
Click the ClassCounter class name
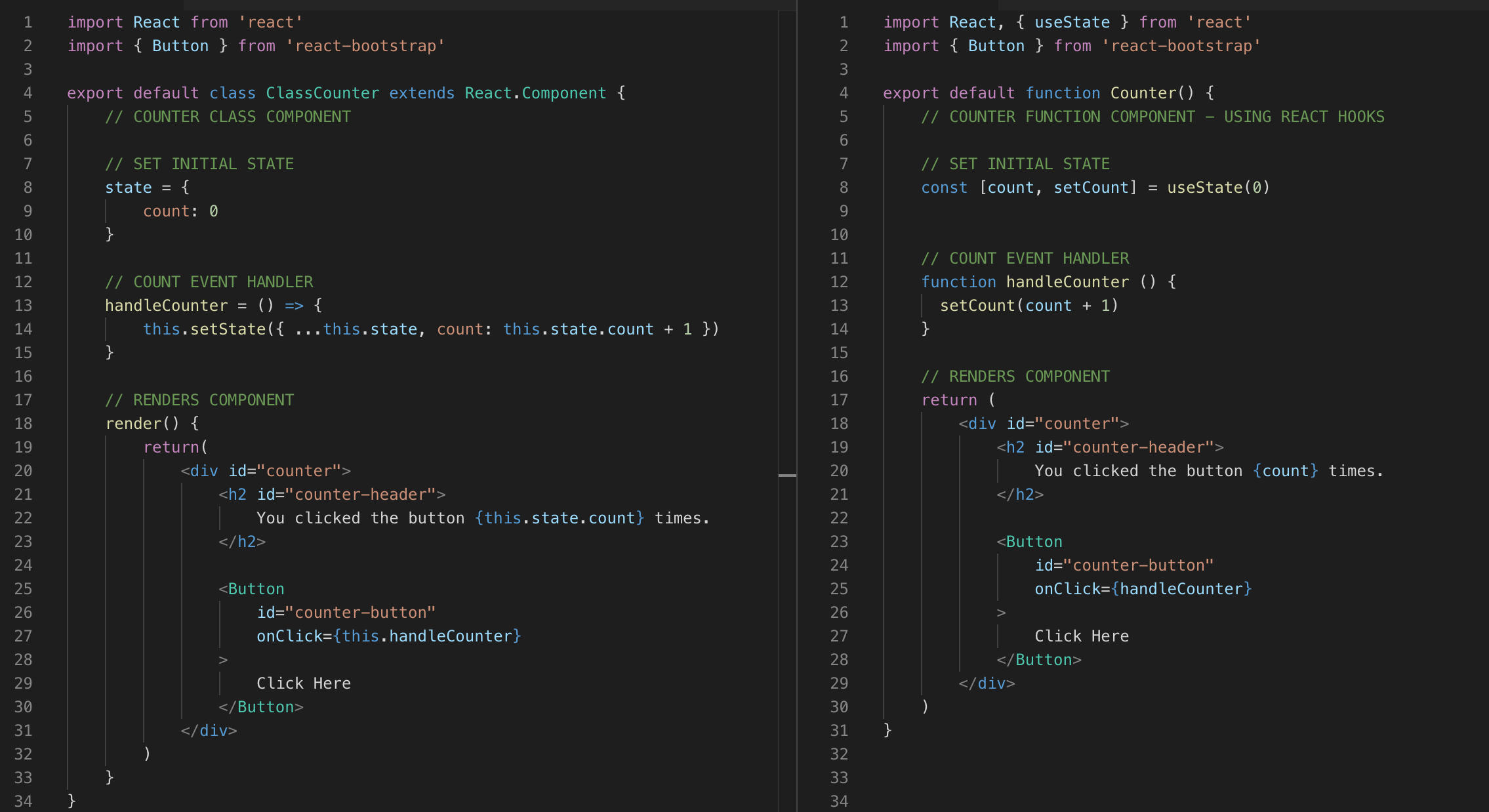click(x=322, y=92)
